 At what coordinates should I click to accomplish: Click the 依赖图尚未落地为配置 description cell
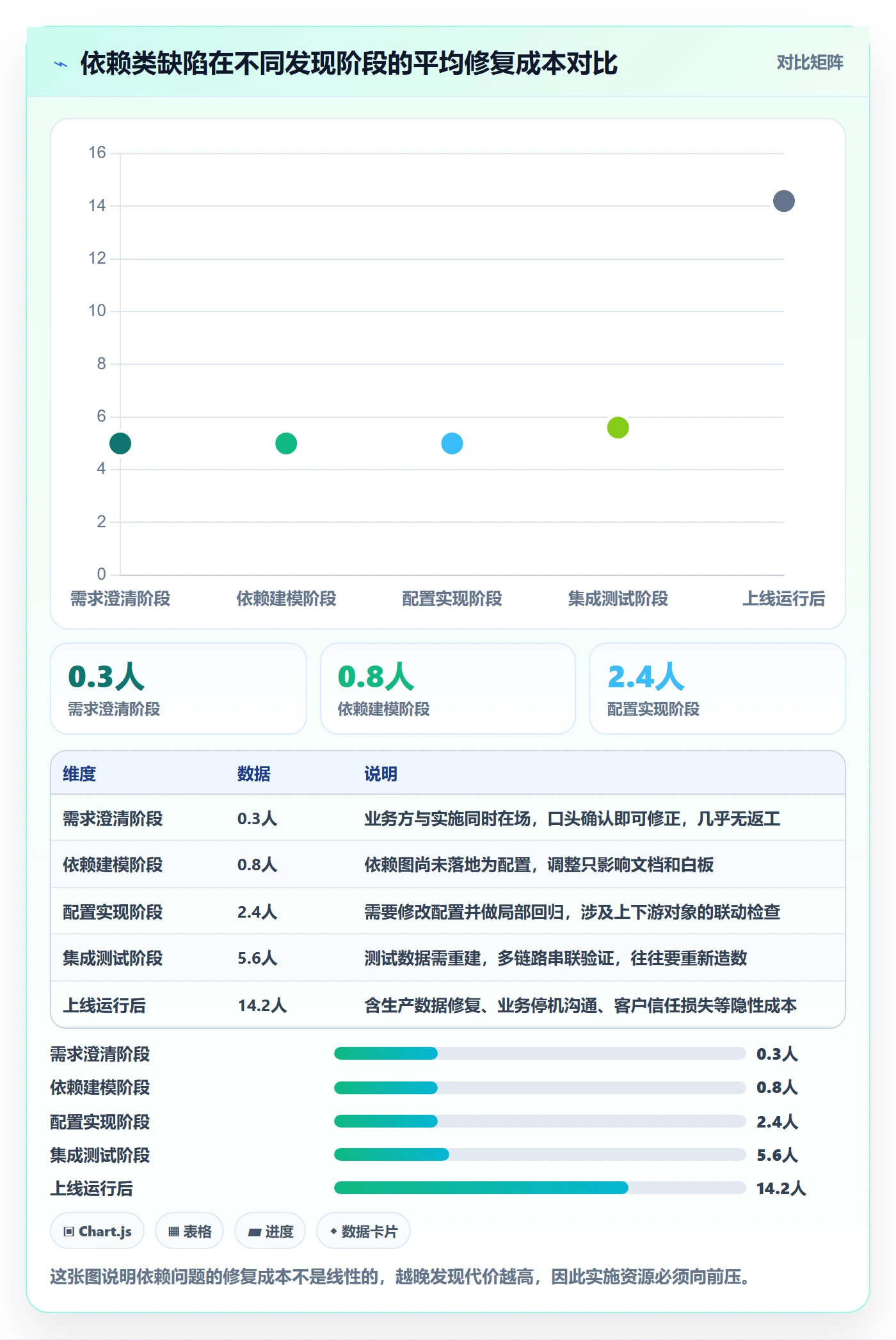click(x=539, y=865)
